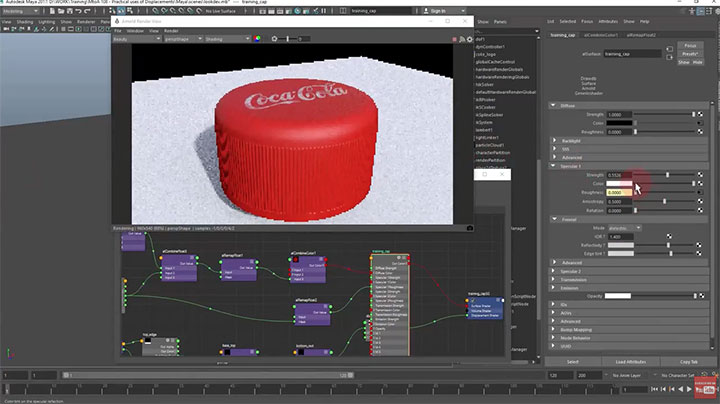Collapse the Fresnel section

pyautogui.click(x=555, y=219)
